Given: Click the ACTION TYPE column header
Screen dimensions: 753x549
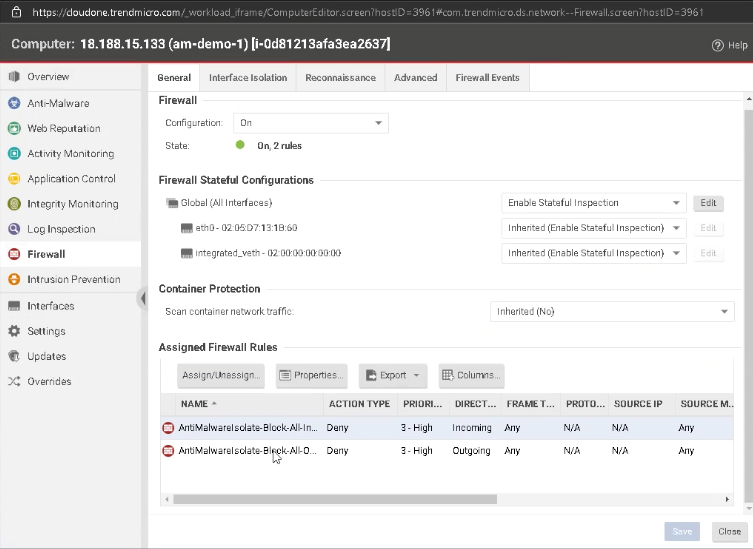Looking at the screenshot, I should [360, 404].
